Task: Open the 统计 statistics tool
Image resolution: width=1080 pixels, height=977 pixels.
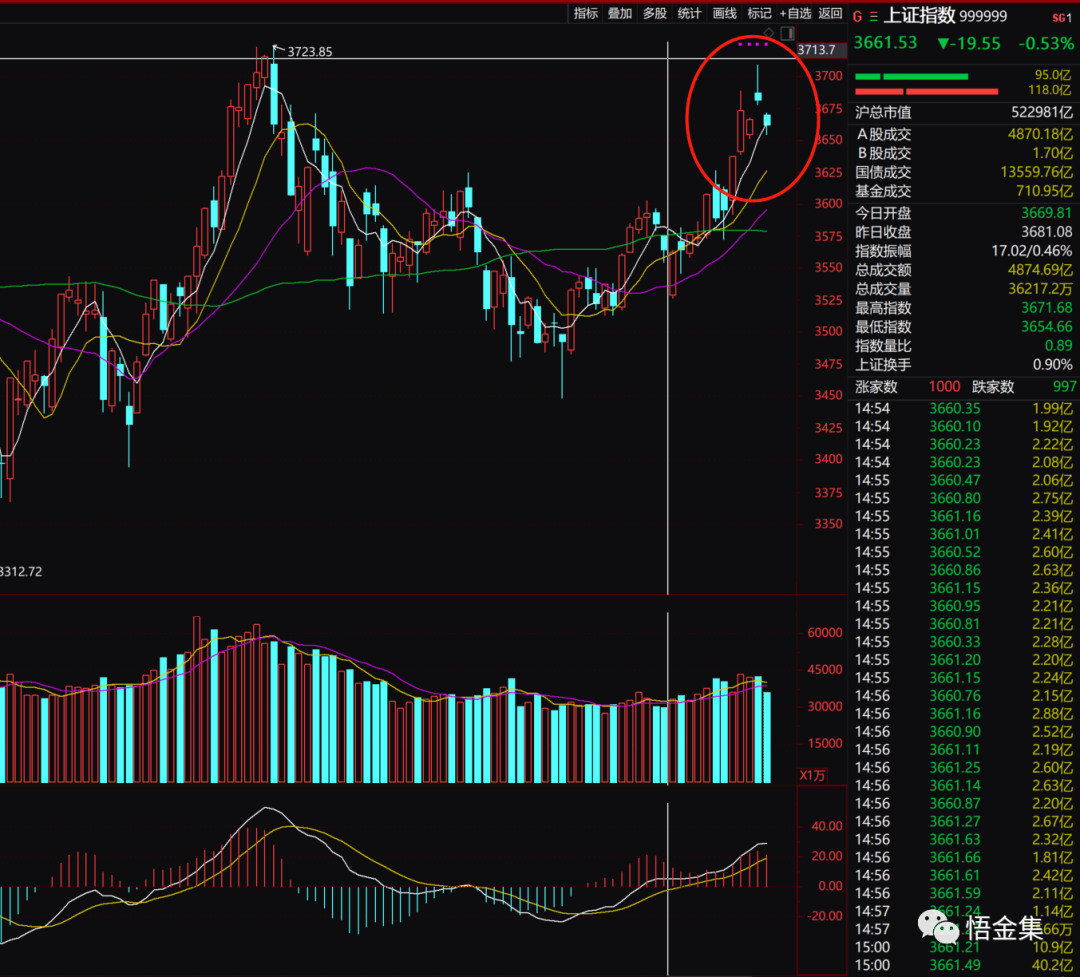Action: pos(689,13)
